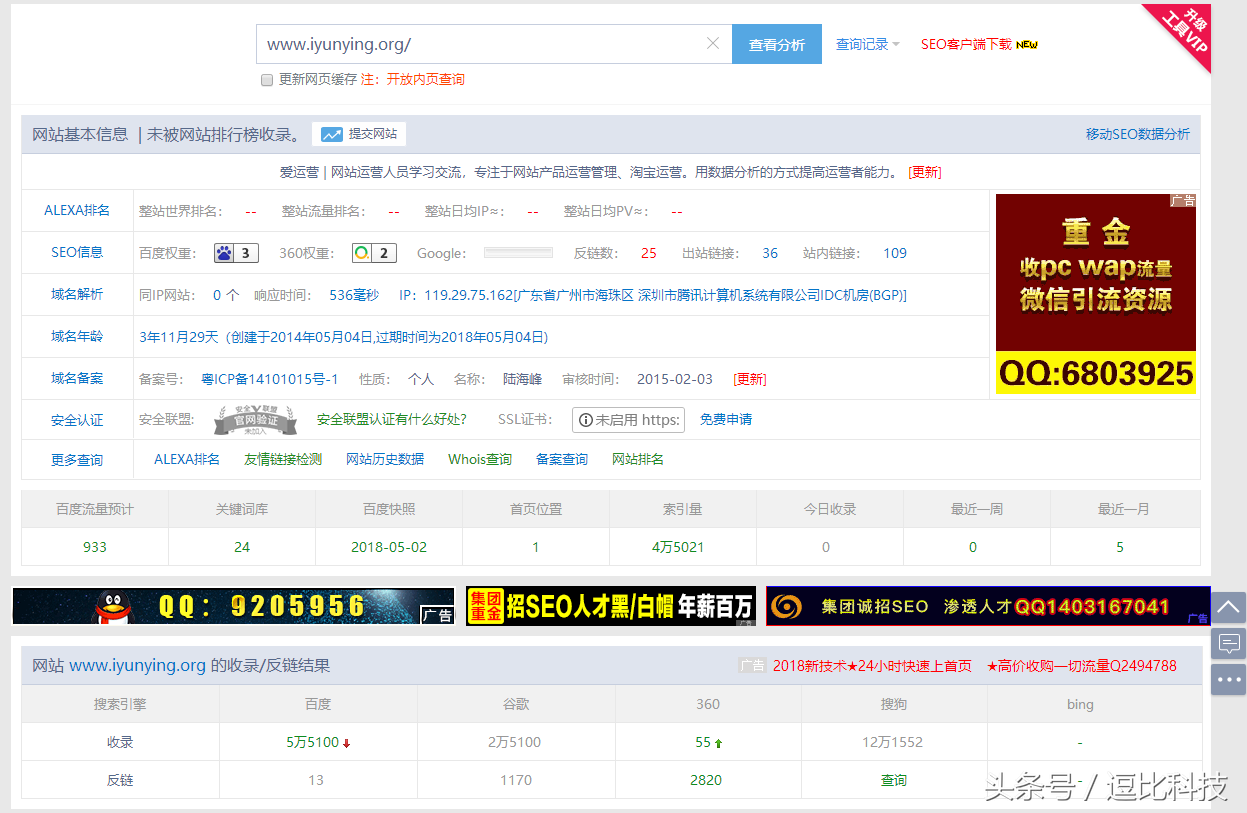Select the 域名年龄 row label

click(77, 336)
